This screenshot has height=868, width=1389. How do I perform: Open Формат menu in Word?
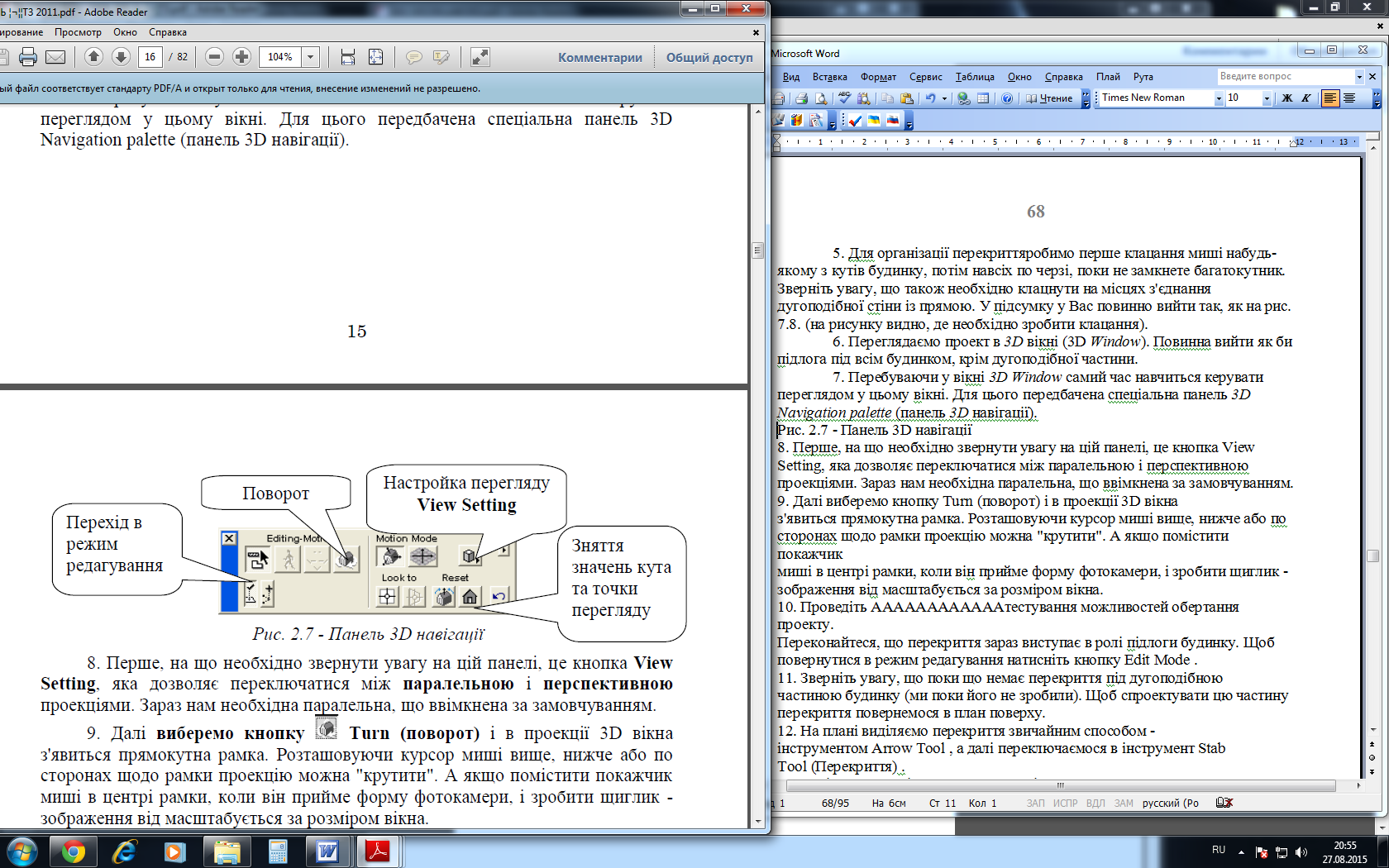click(x=878, y=76)
